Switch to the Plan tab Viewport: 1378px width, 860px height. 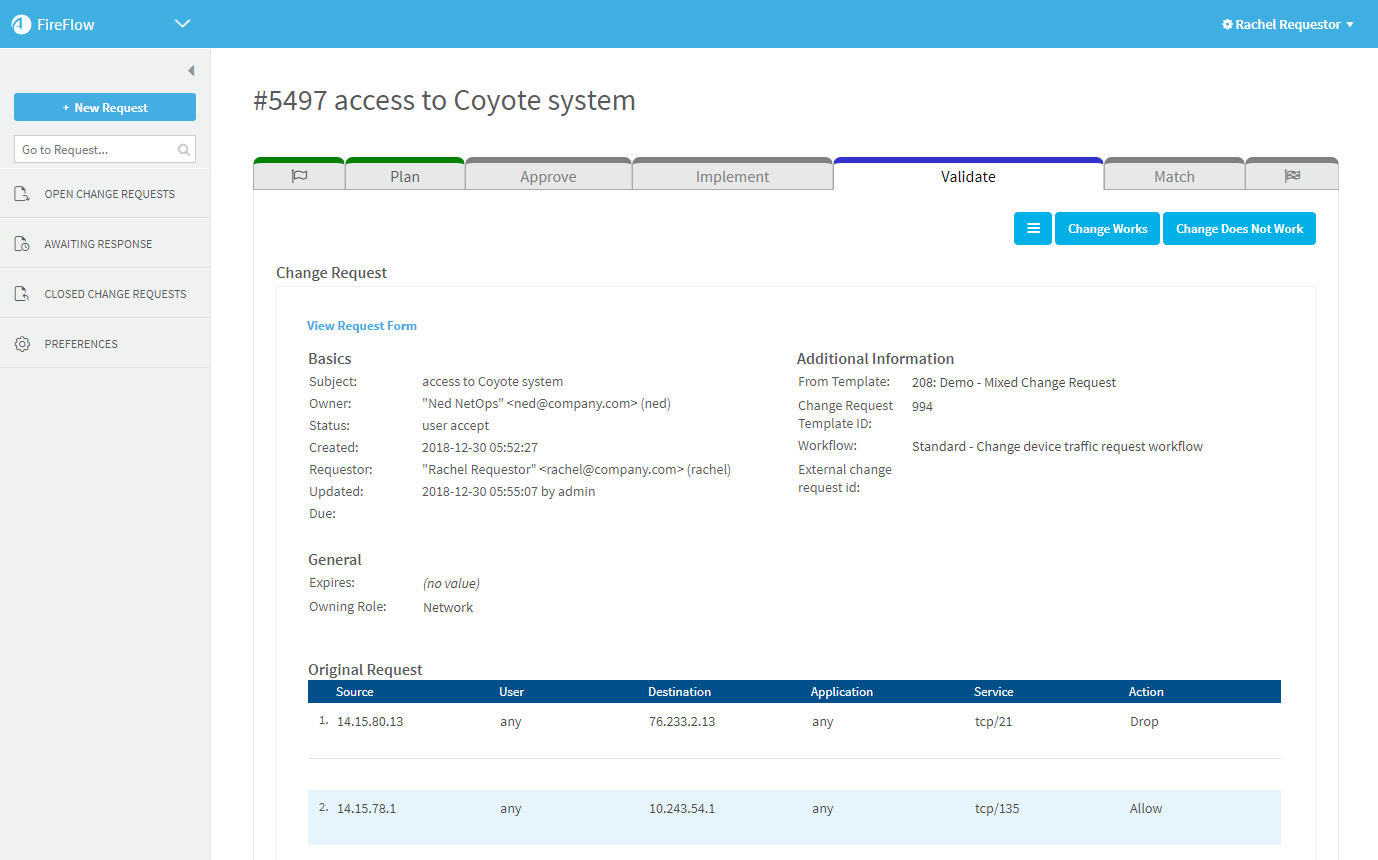pyautogui.click(x=405, y=176)
